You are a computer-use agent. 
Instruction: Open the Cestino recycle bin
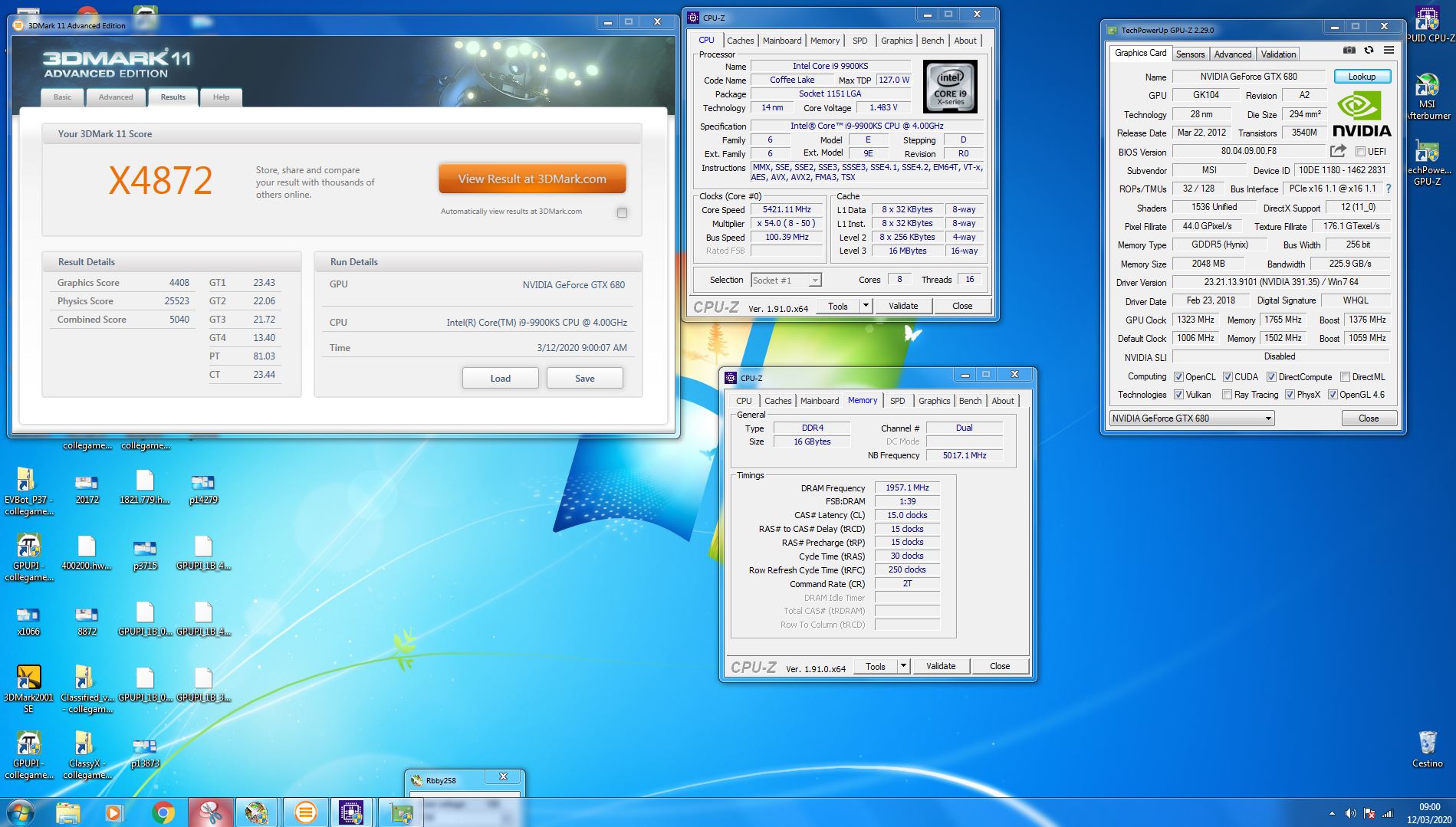(1427, 749)
